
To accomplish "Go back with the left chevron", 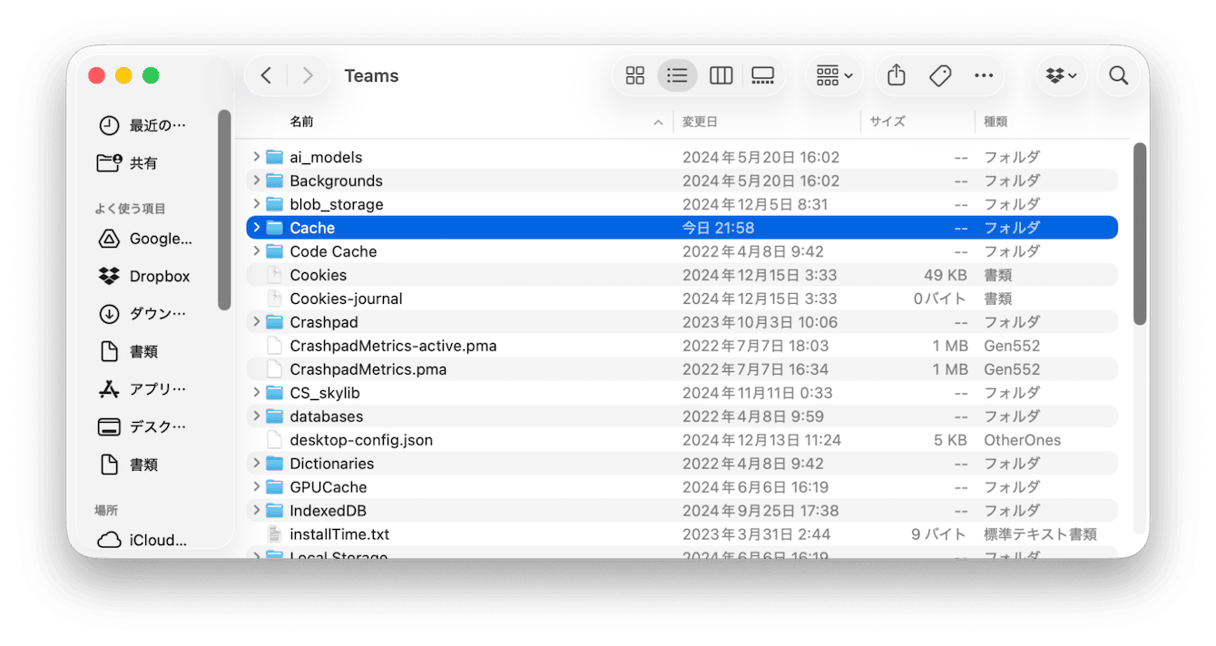I will click(x=266, y=76).
